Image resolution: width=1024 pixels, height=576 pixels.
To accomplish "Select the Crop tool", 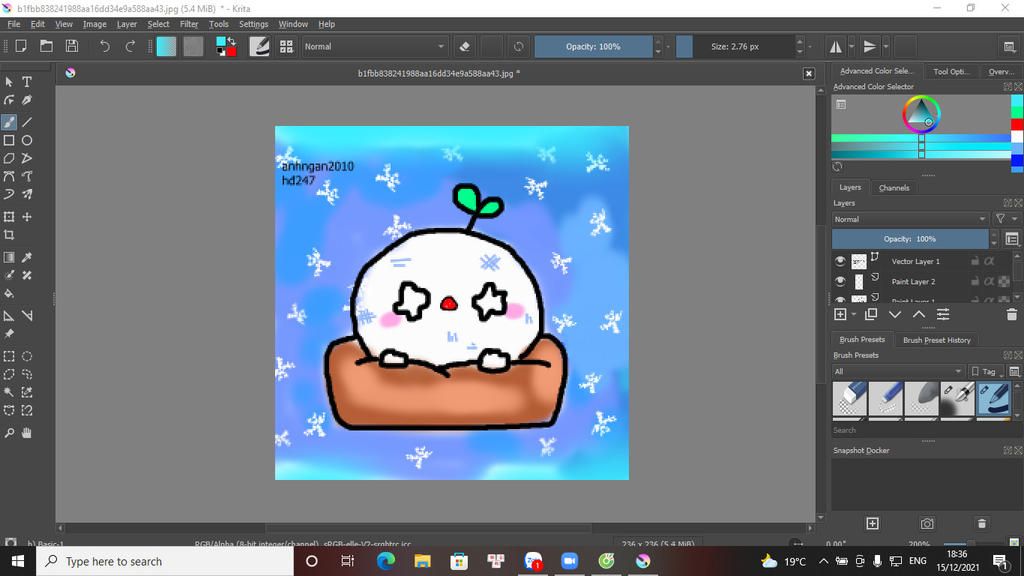I will click(x=9, y=235).
